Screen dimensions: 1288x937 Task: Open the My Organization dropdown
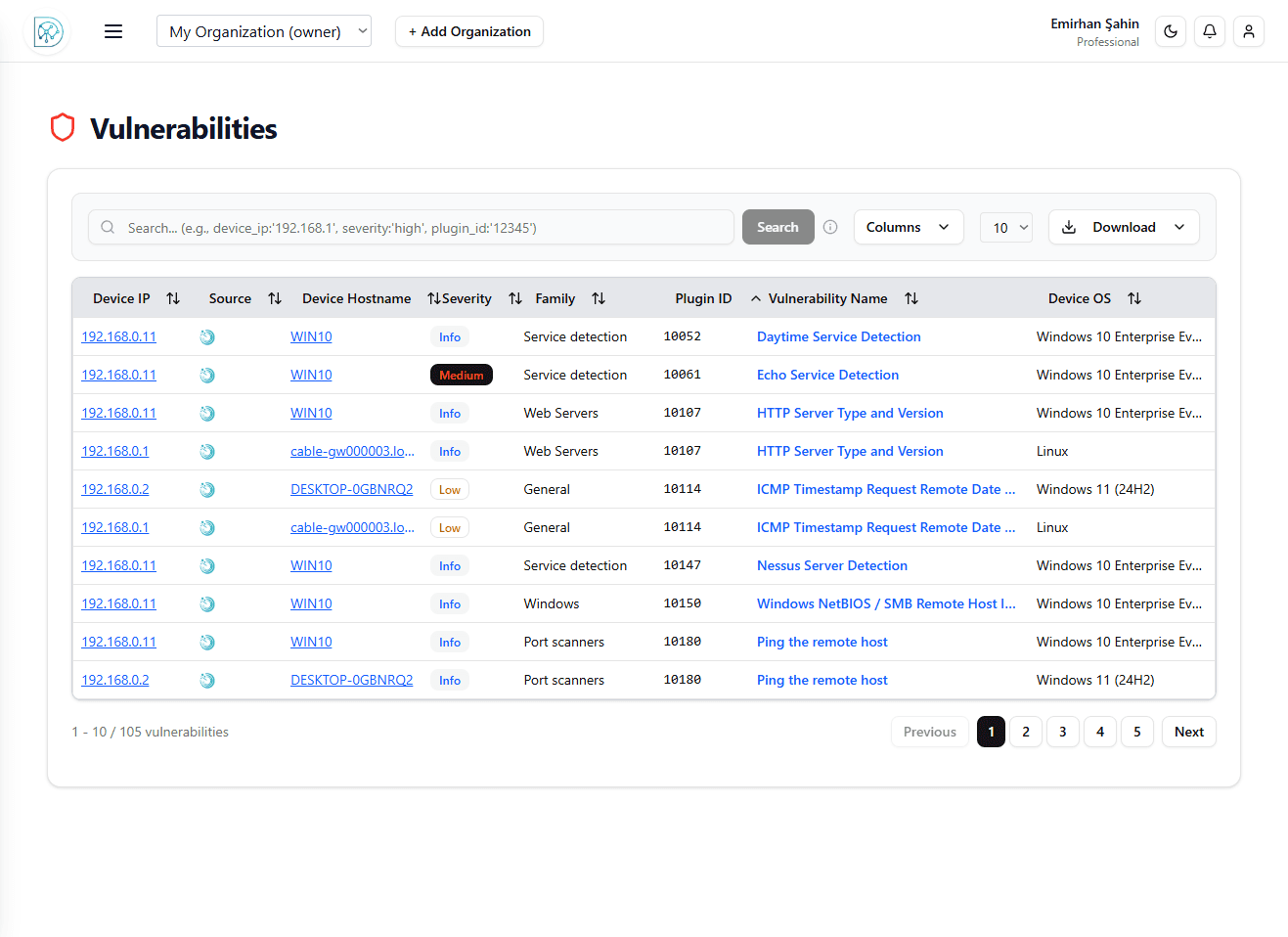(x=263, y=31)
